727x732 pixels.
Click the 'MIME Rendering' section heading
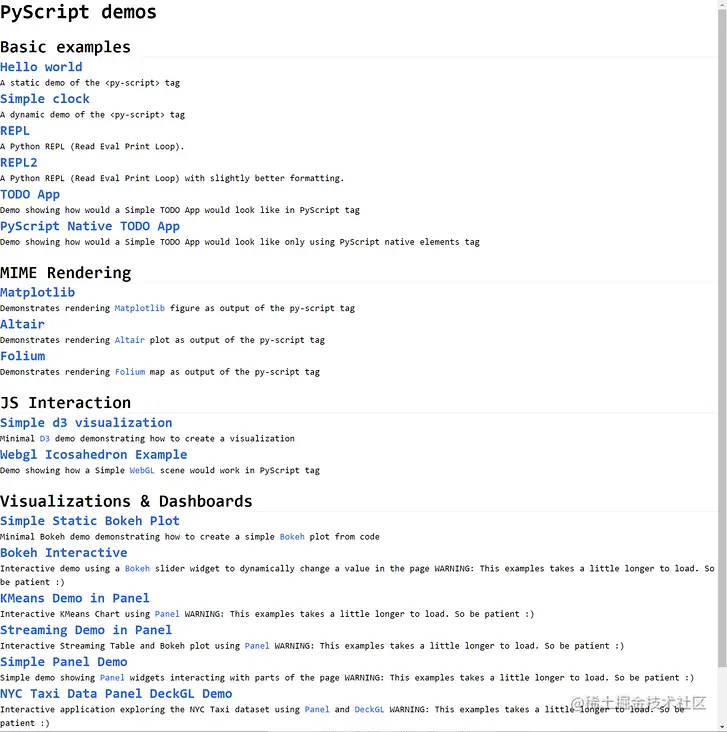click(x=65, y=273)
